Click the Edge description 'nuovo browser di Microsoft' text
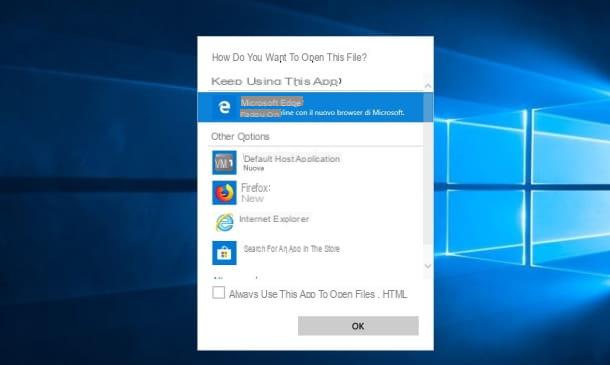This screenshot has height=365, width=610. 359,112
